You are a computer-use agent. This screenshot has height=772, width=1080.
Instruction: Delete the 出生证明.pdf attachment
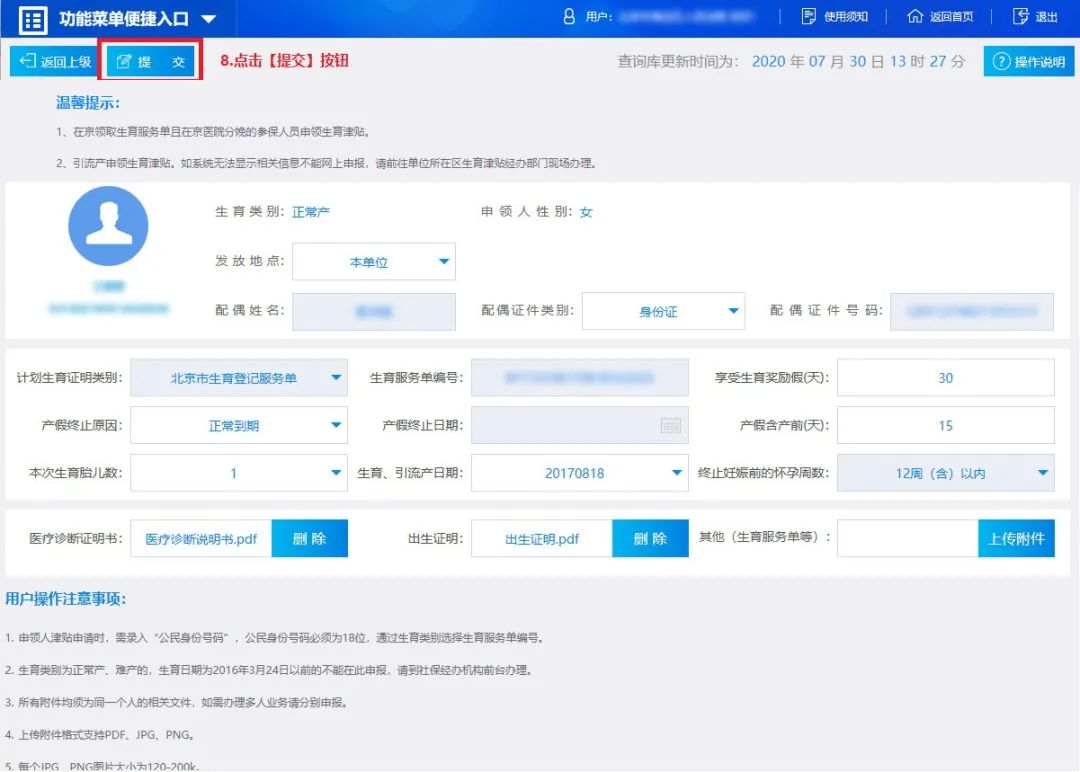[650, 538]
